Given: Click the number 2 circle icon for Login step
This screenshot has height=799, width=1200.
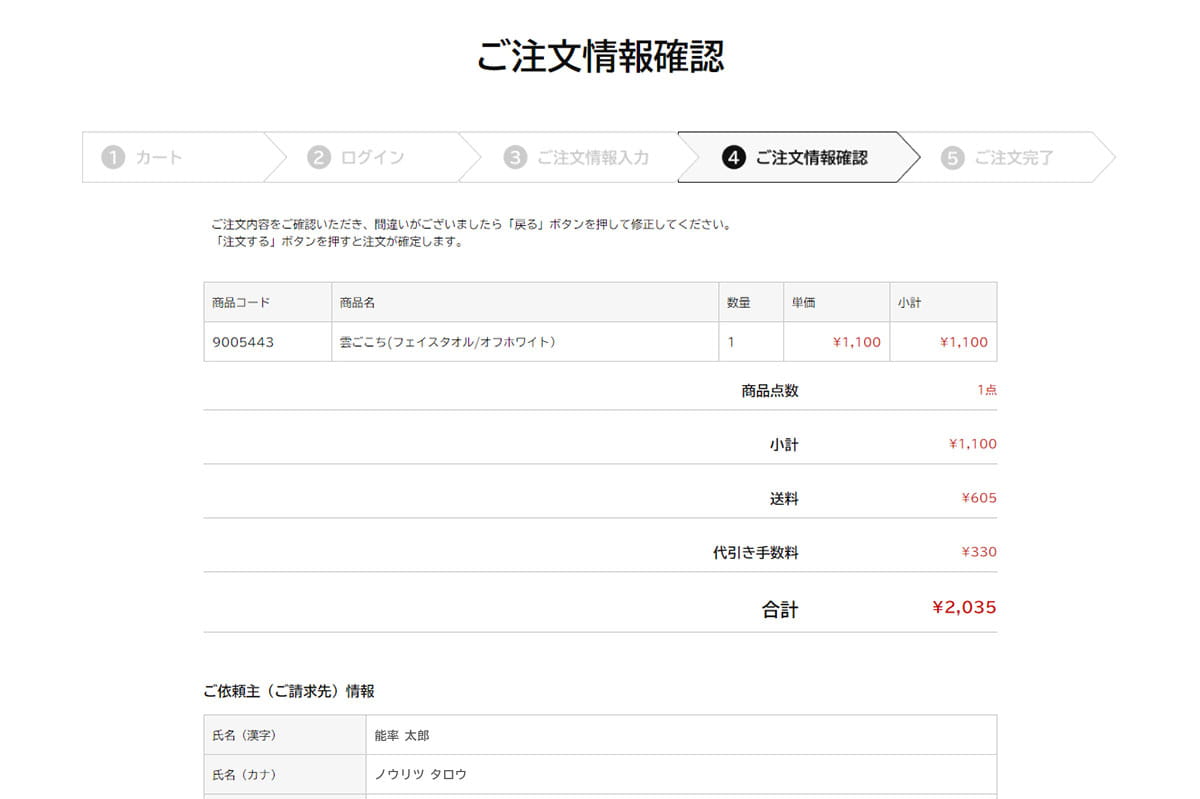Looking at the screenshot, I should click(x=318, y=158).
